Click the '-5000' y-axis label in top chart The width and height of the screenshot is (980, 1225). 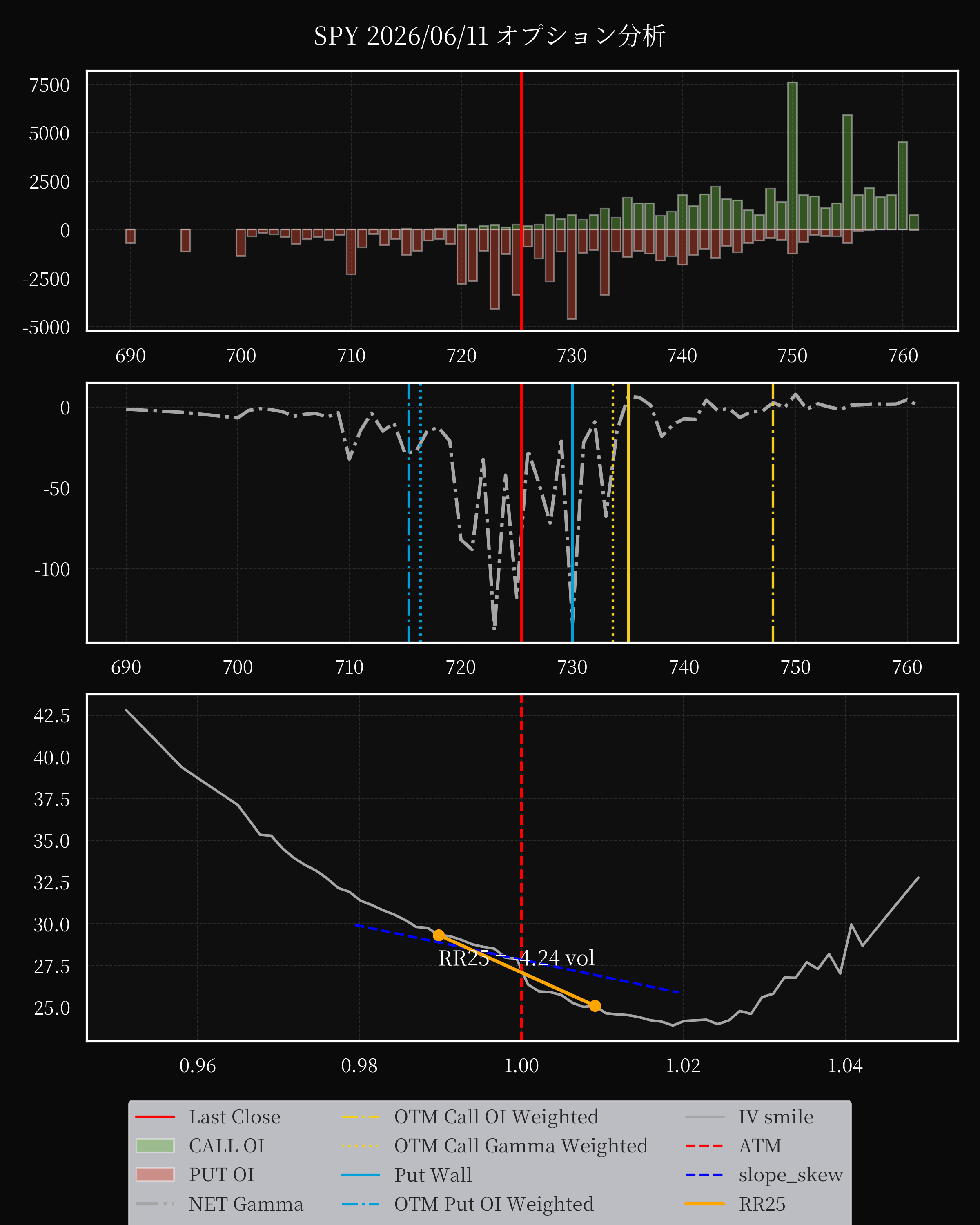pos(46,327)
